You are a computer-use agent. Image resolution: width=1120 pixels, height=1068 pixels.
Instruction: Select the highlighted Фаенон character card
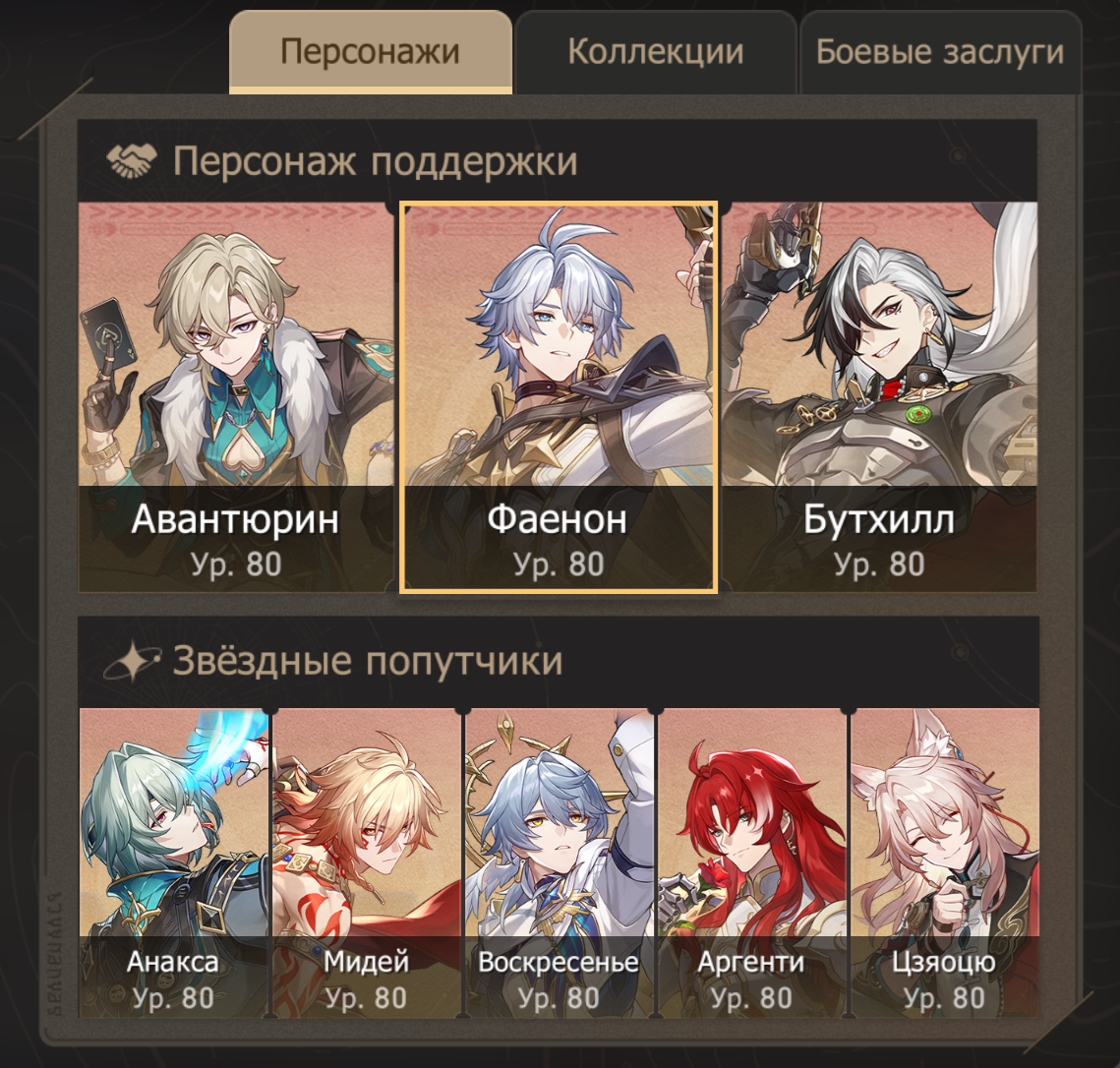point(558,397)
